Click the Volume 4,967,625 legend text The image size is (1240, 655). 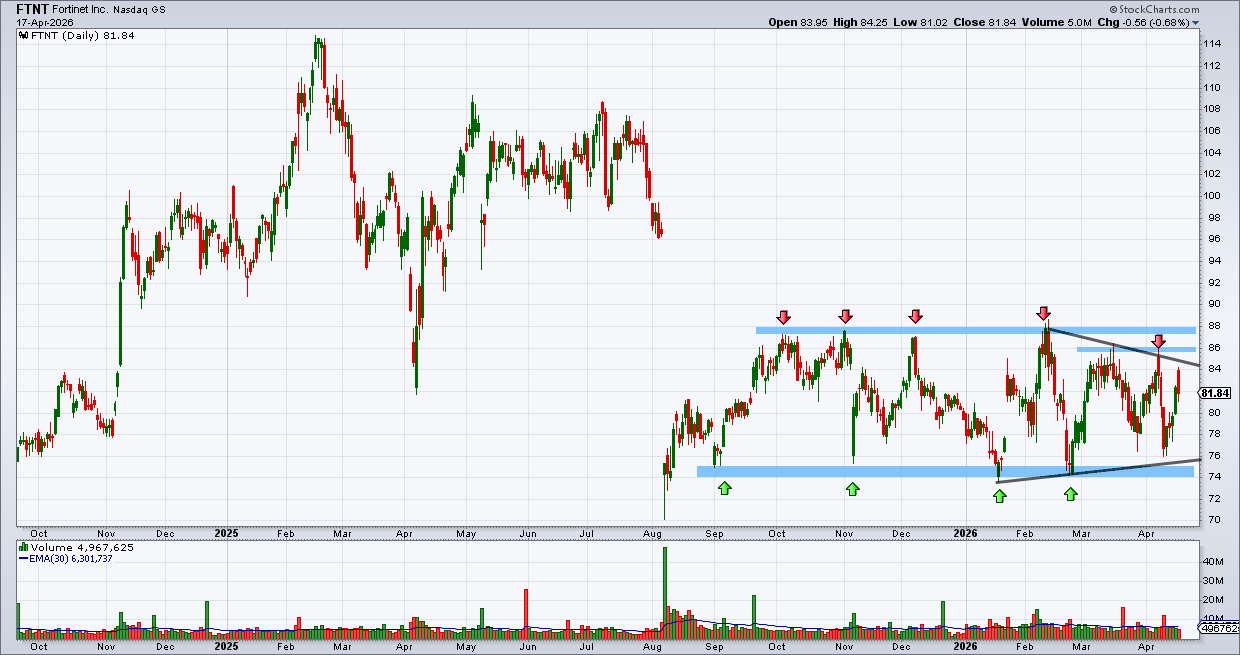[x=82, y=548]
